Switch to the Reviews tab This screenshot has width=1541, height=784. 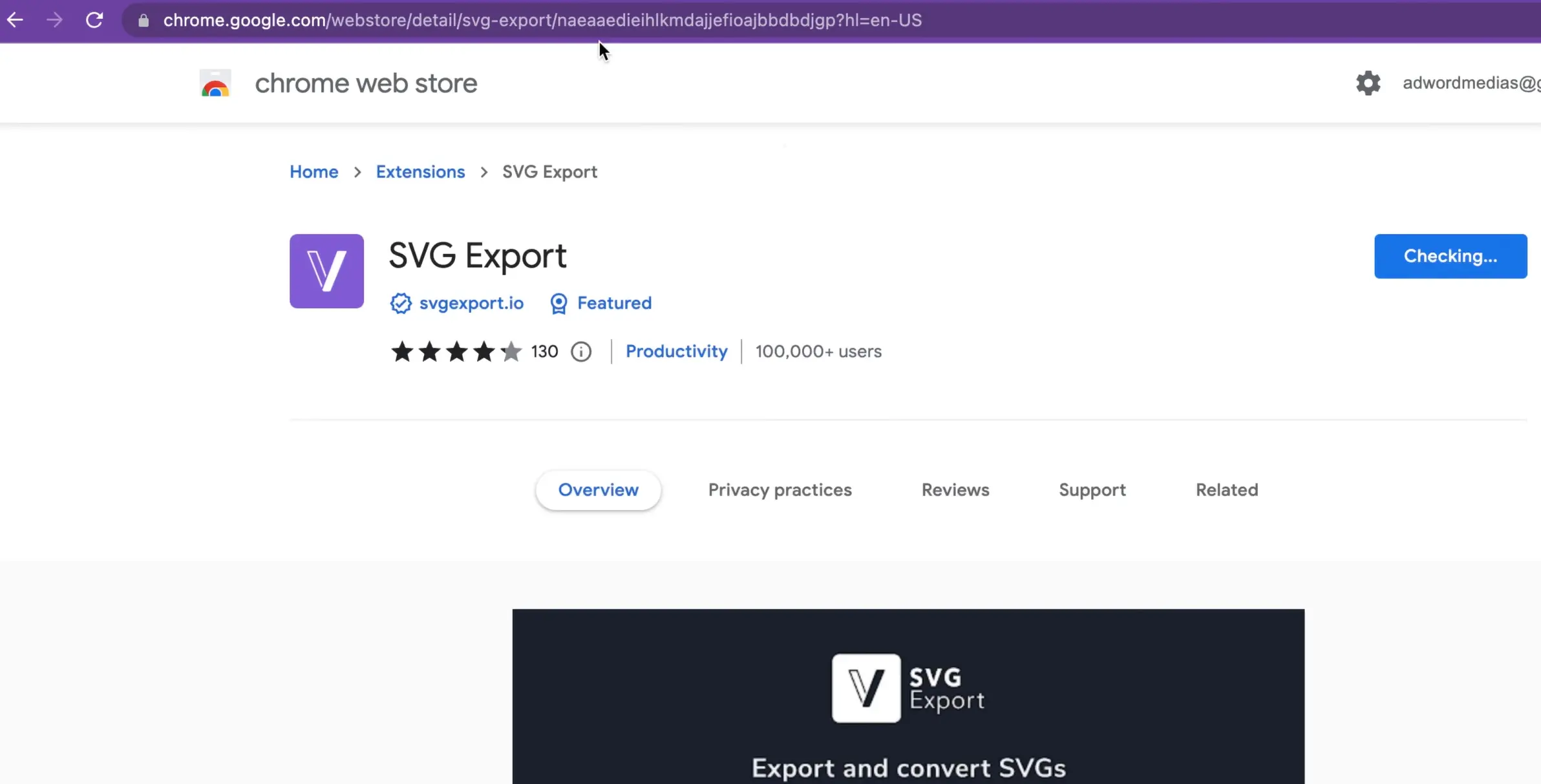coord(955,490)
